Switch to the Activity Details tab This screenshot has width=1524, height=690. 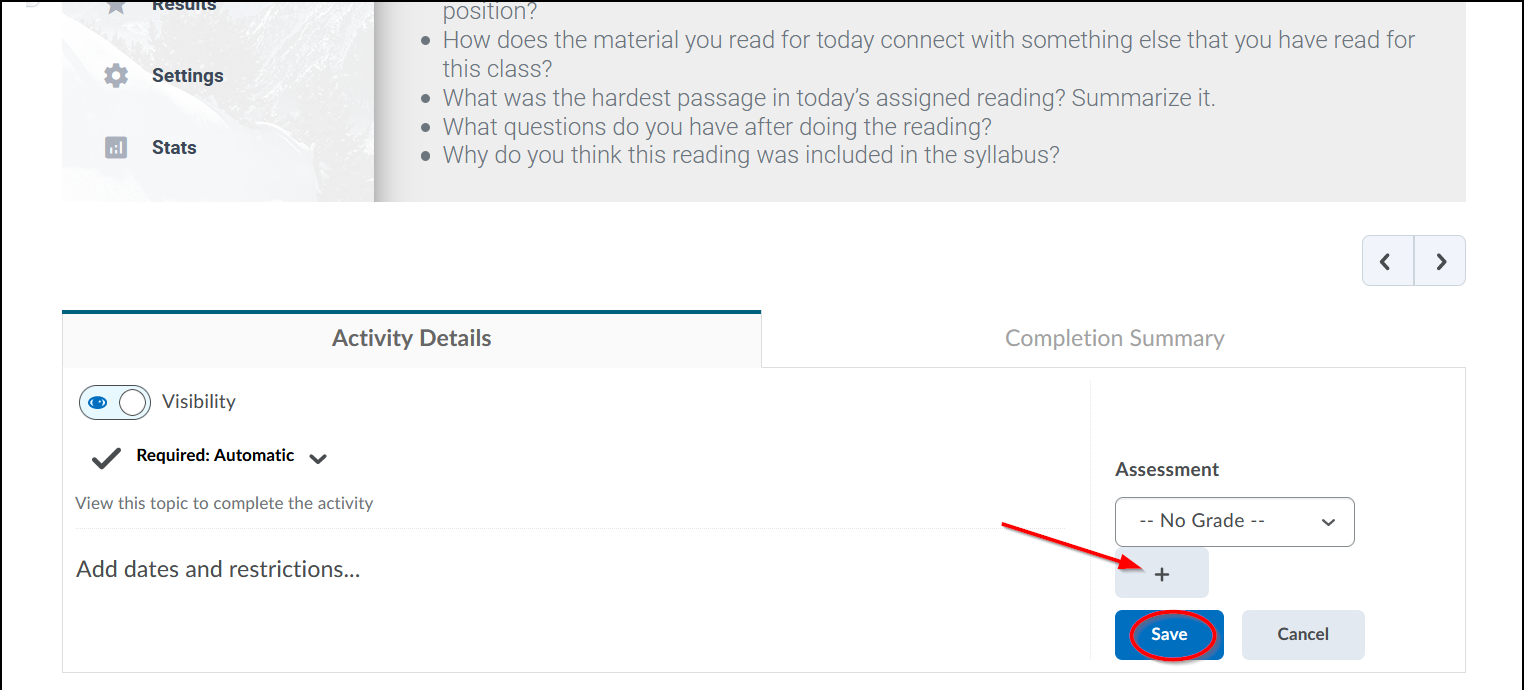(411, 339)
